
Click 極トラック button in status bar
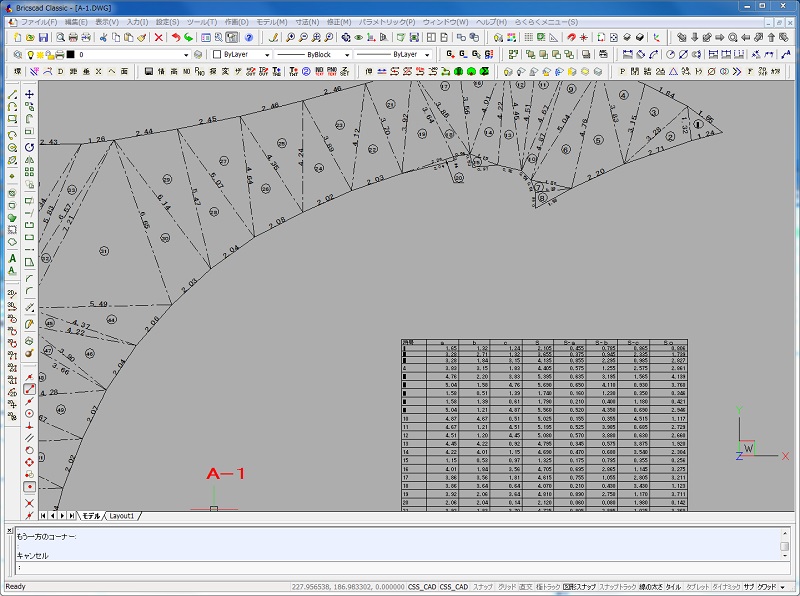[x=548, y=587]
